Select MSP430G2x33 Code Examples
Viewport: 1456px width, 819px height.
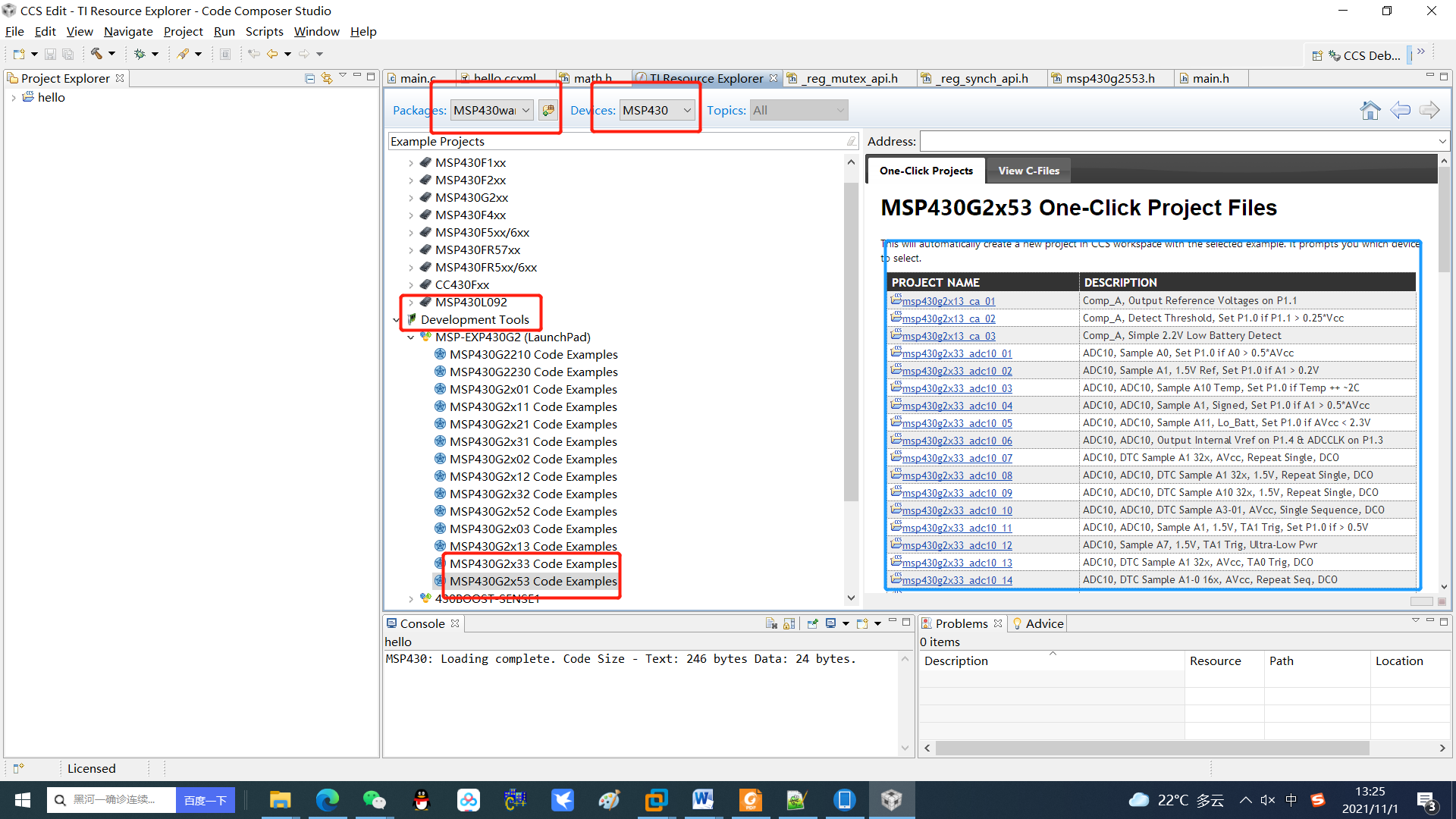tap(533, 564)
